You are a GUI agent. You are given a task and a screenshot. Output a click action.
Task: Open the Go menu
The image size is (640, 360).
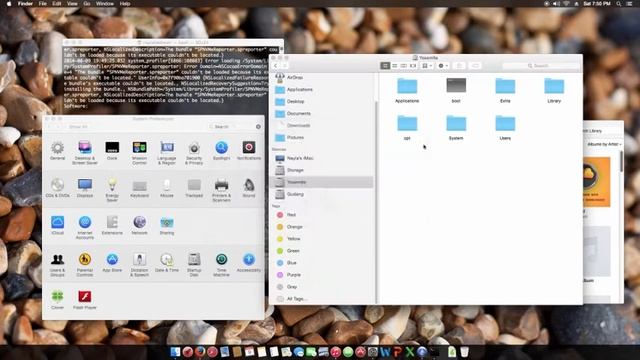[x=87, y=3]
